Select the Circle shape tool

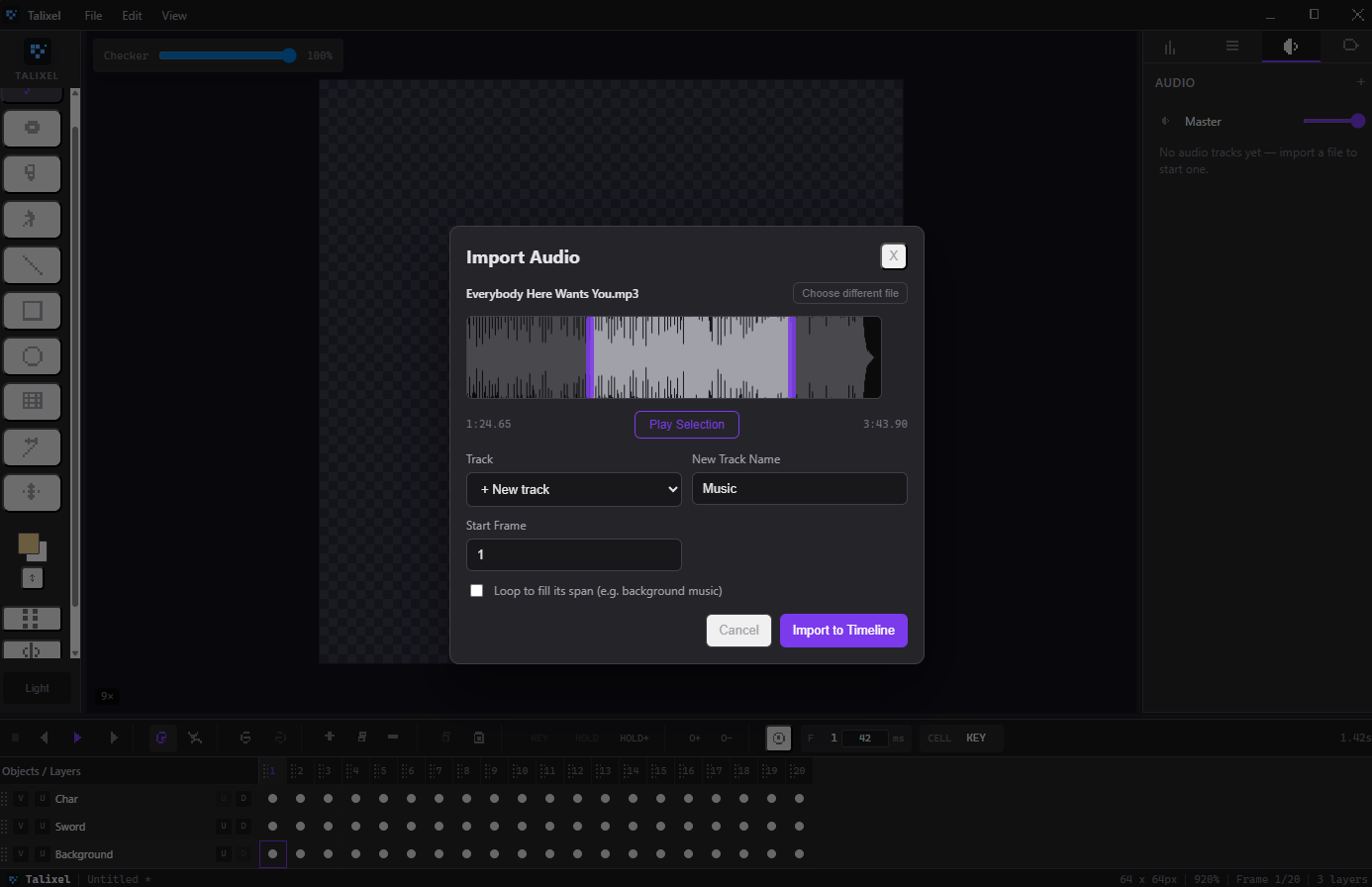[x=33, y=356]
